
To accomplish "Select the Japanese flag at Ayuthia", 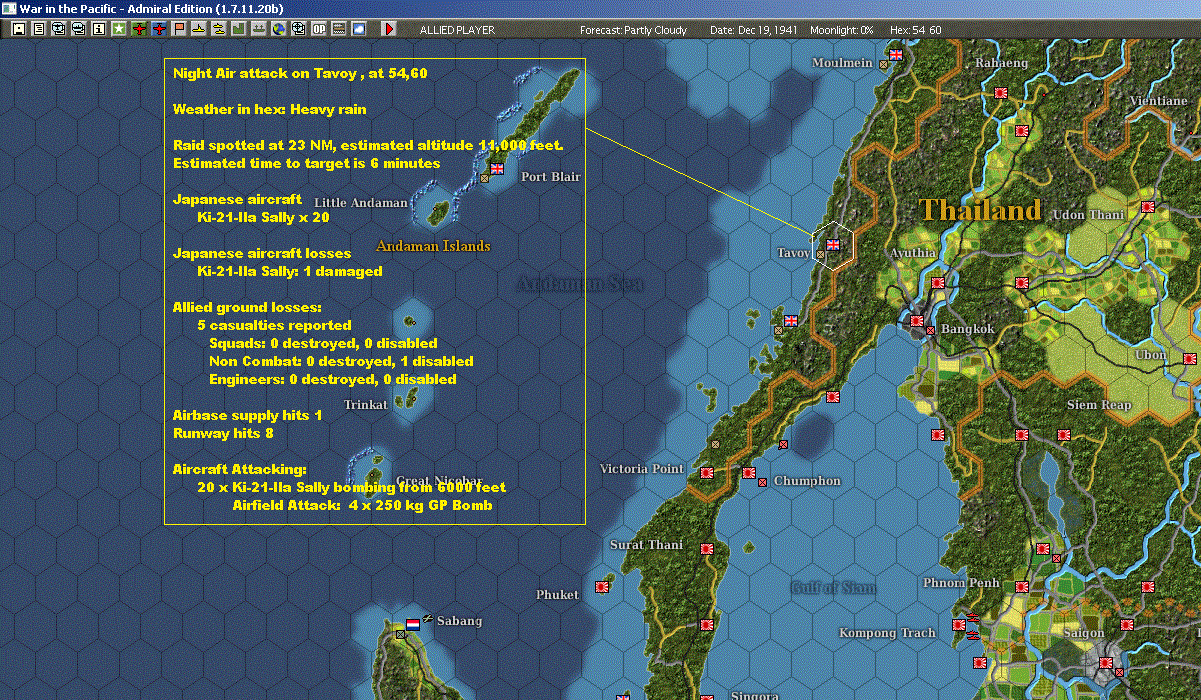I will 938,283.
